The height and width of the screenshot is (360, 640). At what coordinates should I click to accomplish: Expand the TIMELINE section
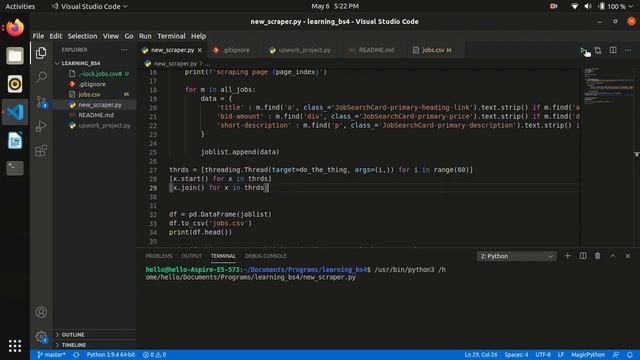pos(73,345)
